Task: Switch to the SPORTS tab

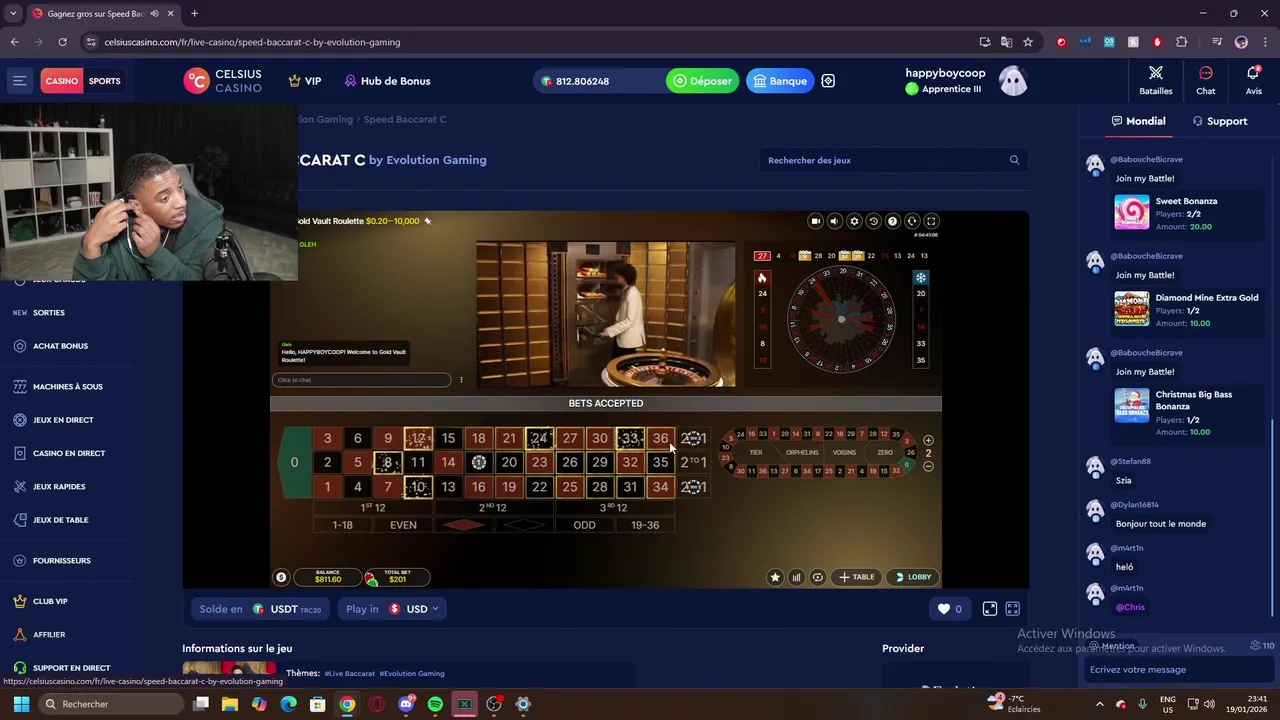Action: pos(104,81)
